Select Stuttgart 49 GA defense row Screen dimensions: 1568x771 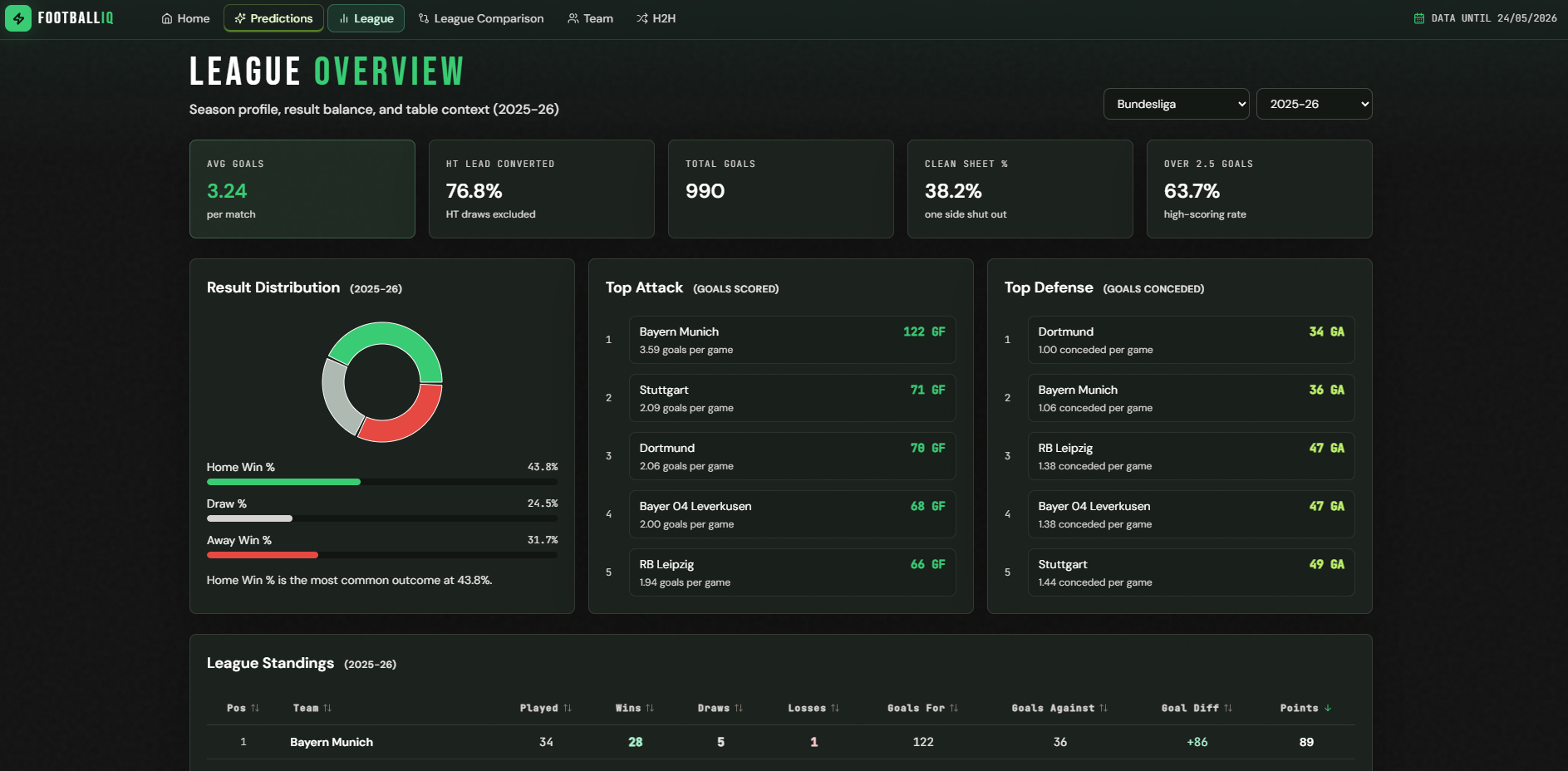click(x=1191, y=572)
